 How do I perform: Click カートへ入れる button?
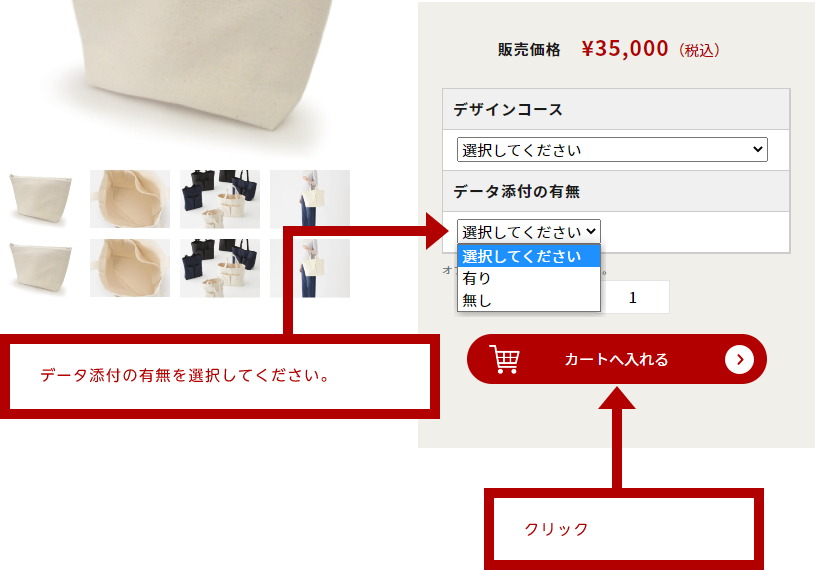pos(617,359)
